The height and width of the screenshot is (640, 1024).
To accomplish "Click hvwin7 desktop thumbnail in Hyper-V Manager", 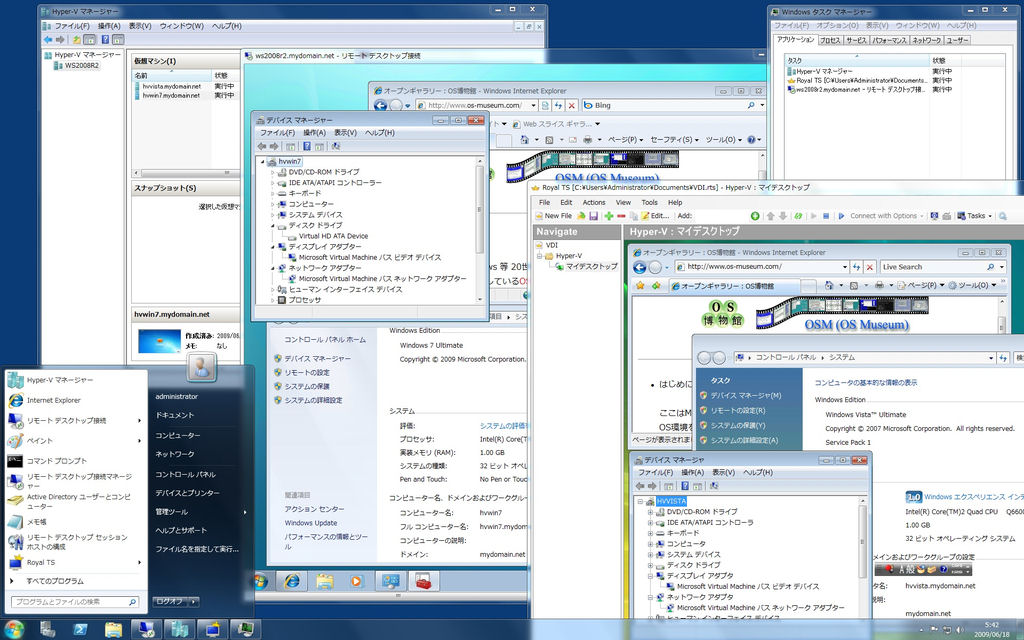I will click(159, 340).
